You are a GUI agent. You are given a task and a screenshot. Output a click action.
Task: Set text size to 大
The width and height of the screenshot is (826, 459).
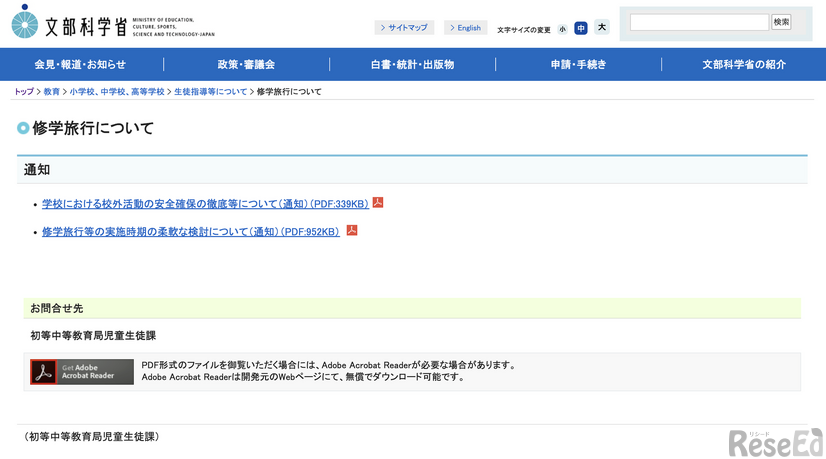point(602,27)
